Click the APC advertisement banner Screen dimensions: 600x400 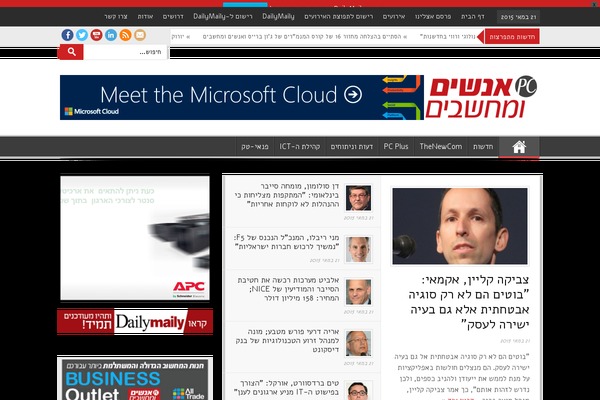tap(135, 238)
